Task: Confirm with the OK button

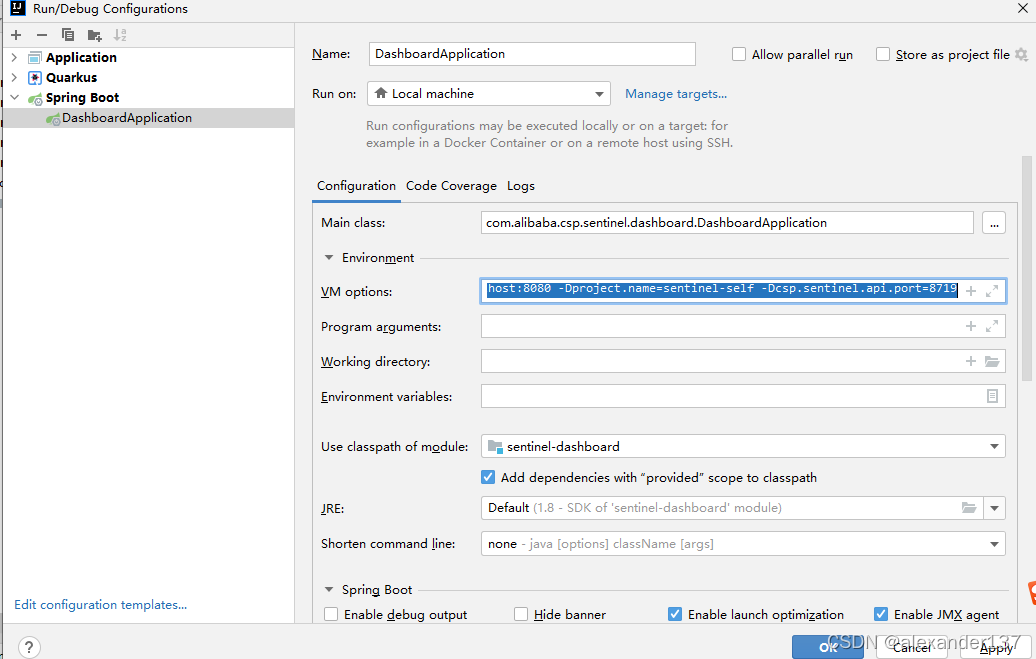Action: 827,647
